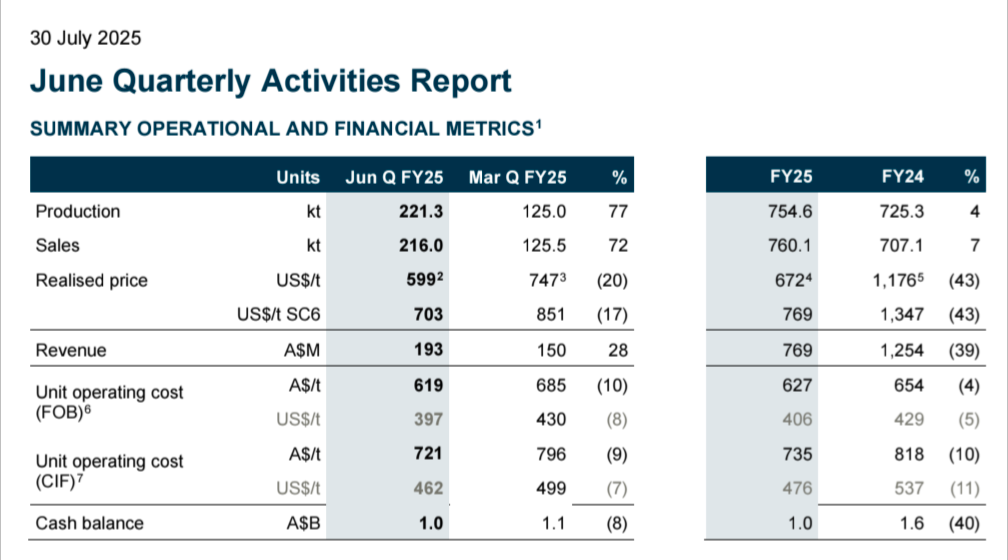The width and height of the screenshot is (1008, 560).
Task: Click the Realised price row label
Action: tap(91, 281)
